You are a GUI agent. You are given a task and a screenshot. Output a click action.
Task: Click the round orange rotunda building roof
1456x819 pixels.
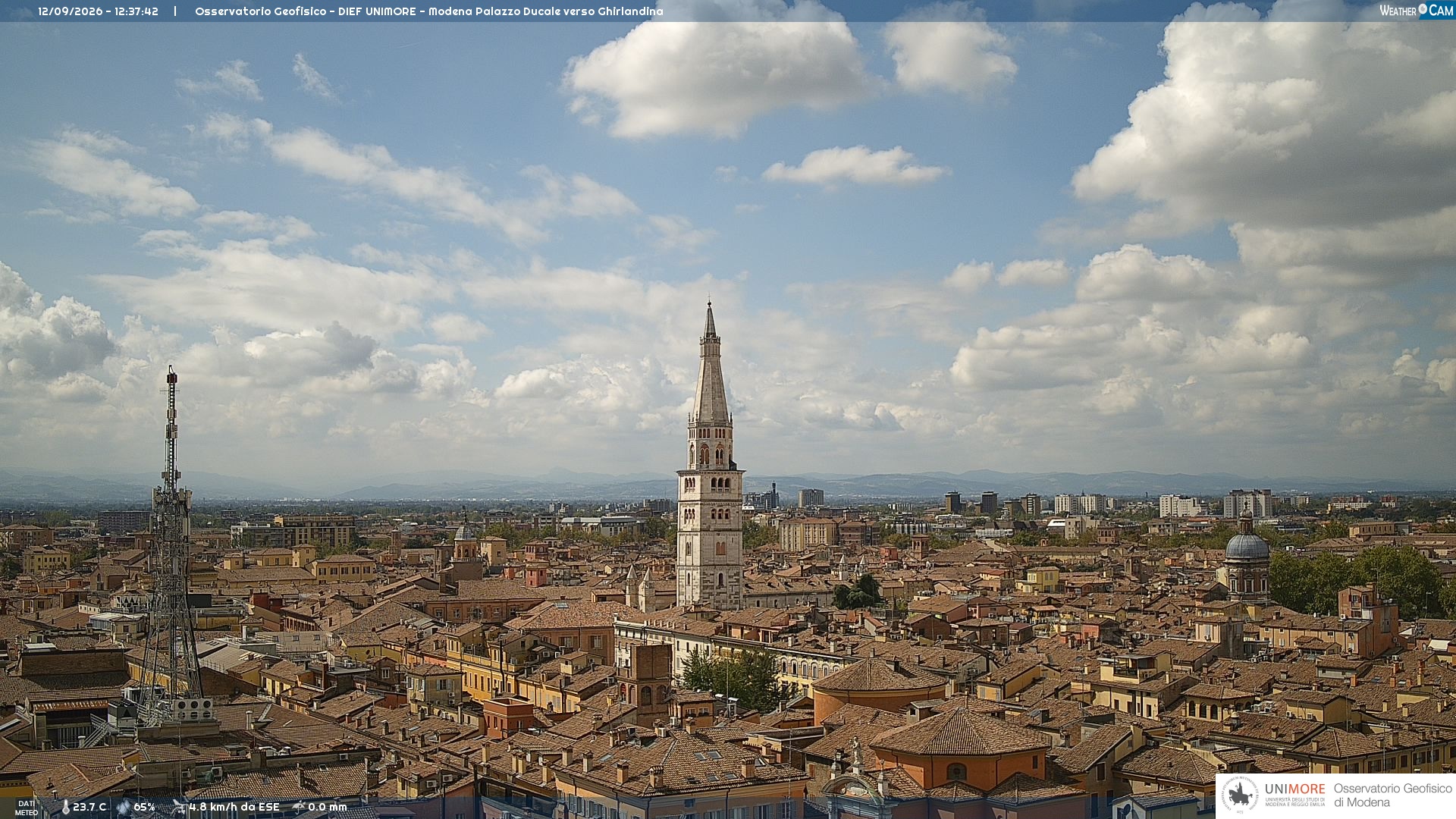[880, 675]
